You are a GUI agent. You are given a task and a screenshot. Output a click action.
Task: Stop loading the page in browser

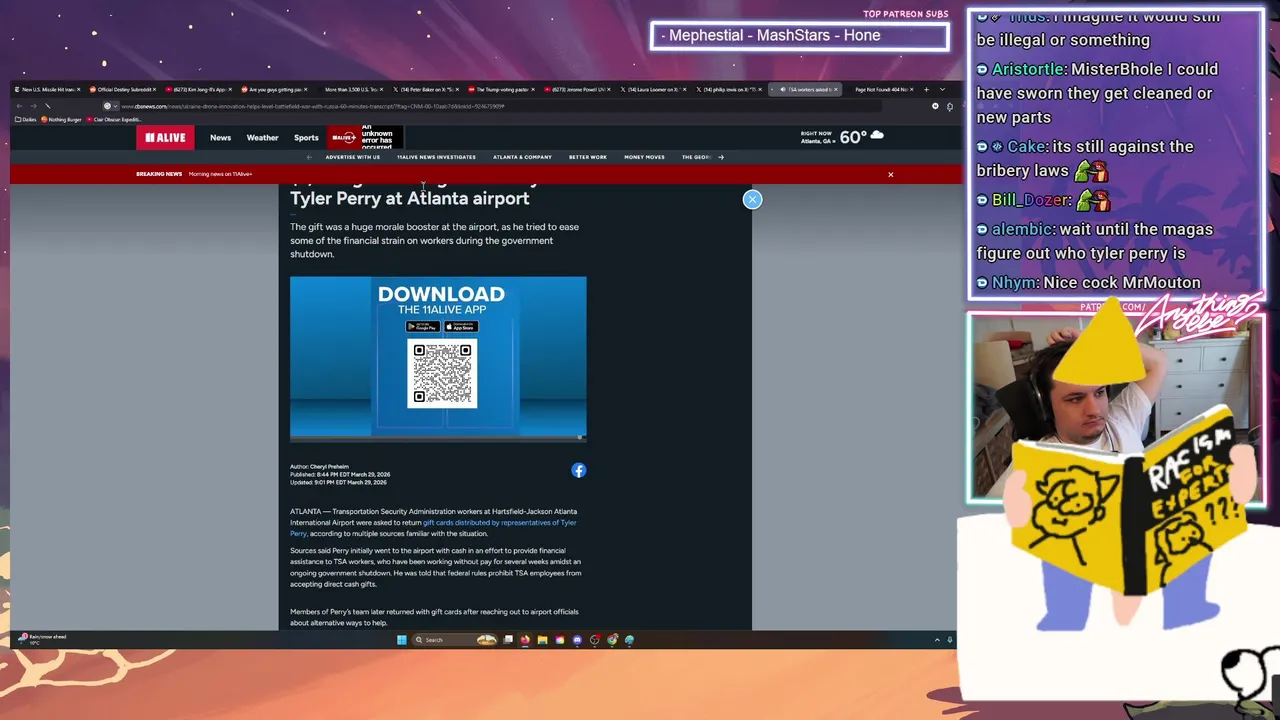pyautogui.click(x=47, y=106)
